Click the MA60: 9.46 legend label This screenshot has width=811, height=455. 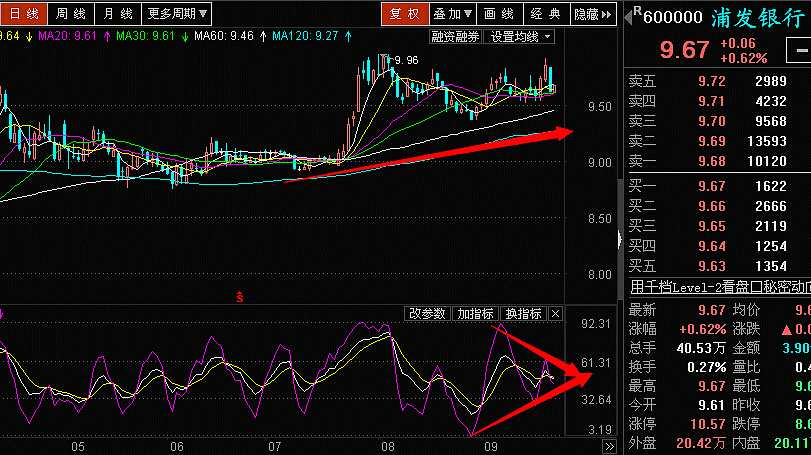[224, 36]
